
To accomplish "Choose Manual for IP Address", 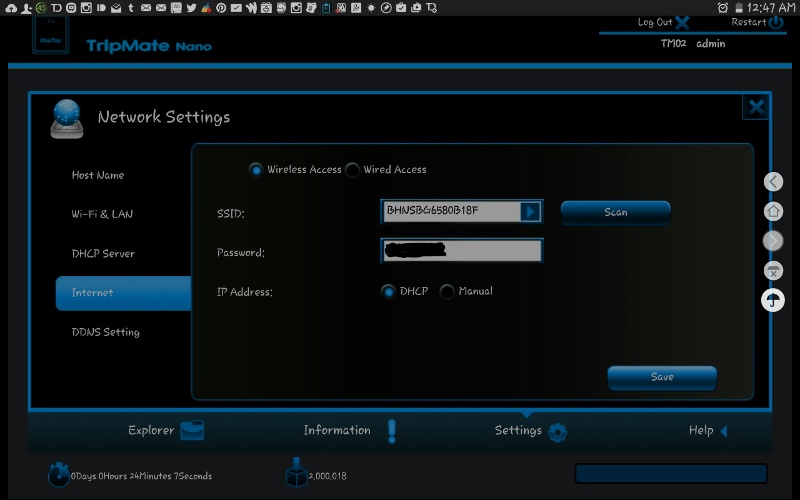I will click(447, 291).
